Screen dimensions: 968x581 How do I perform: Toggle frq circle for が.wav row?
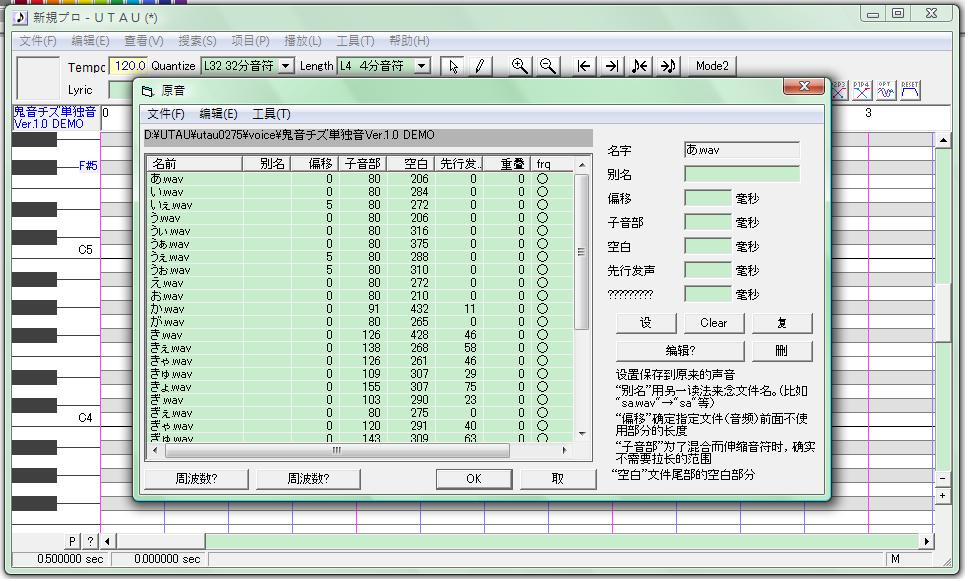(542, 322)
